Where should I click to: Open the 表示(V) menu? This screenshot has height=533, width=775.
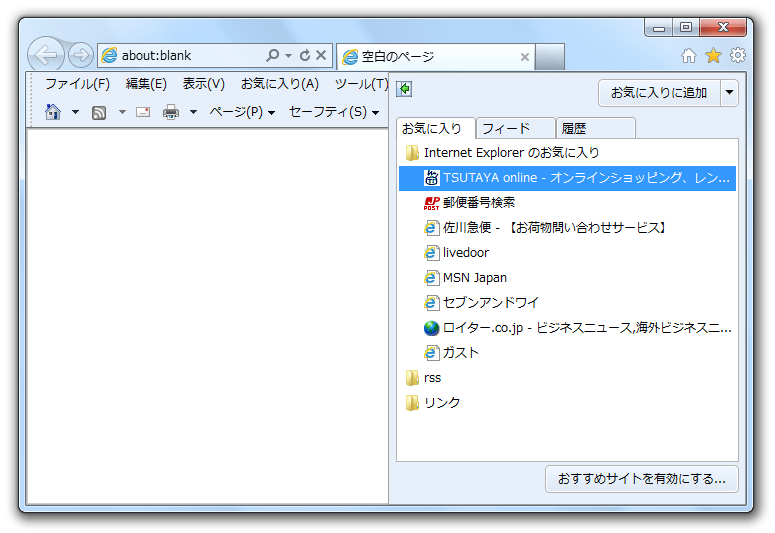pyautogui.click(x=204, y=84)
